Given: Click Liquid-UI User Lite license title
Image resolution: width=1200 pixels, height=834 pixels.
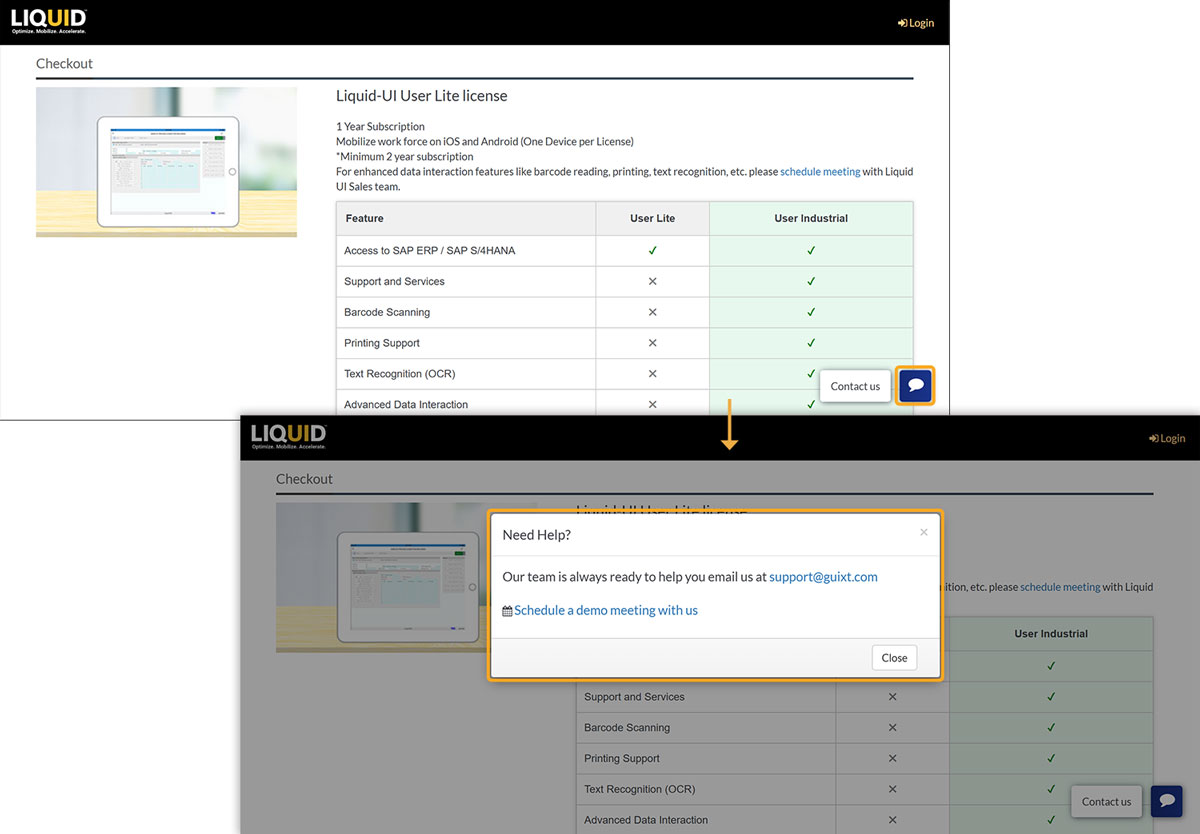Looking at the screenshot, I should click(x=422, y=96).
